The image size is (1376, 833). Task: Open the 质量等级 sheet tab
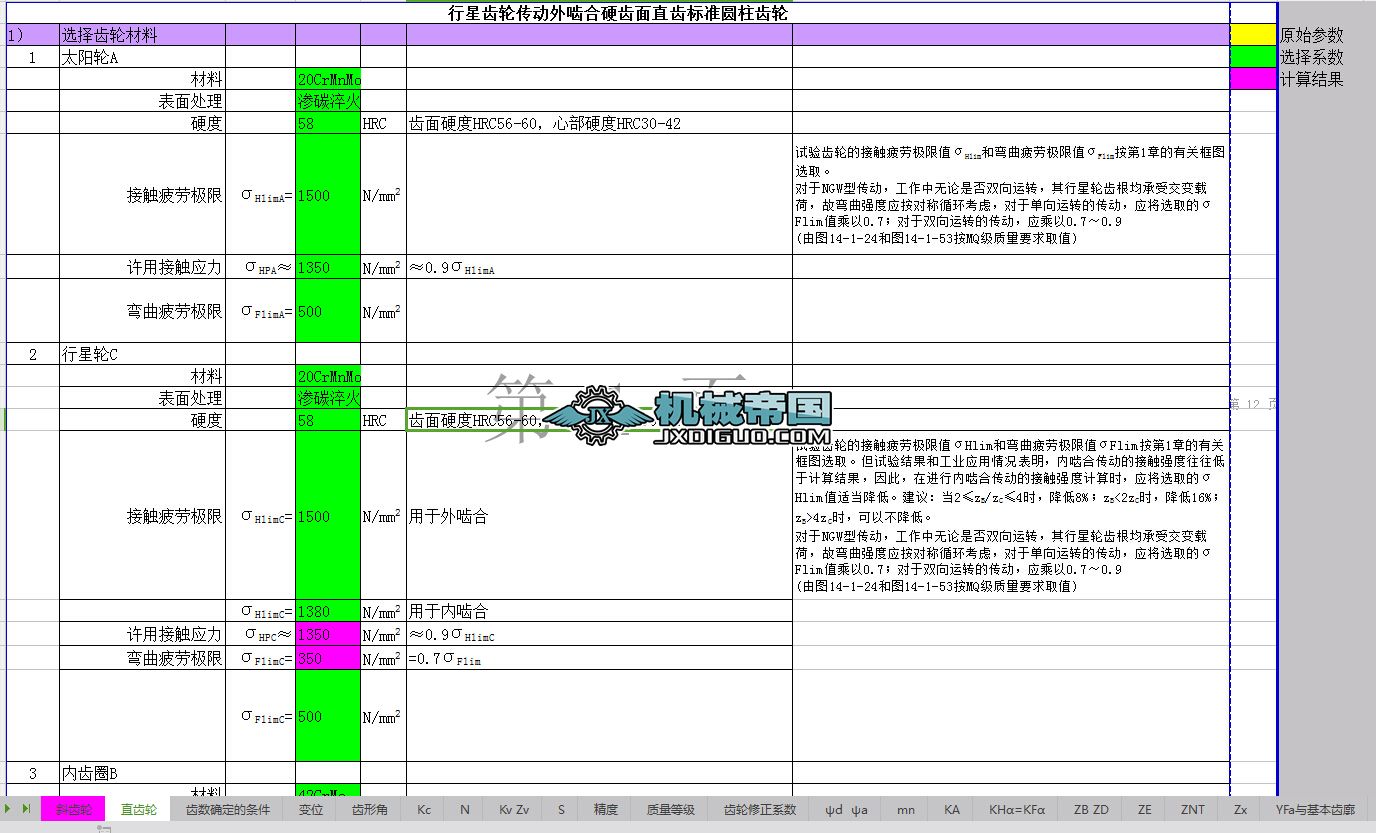(671, 809)
